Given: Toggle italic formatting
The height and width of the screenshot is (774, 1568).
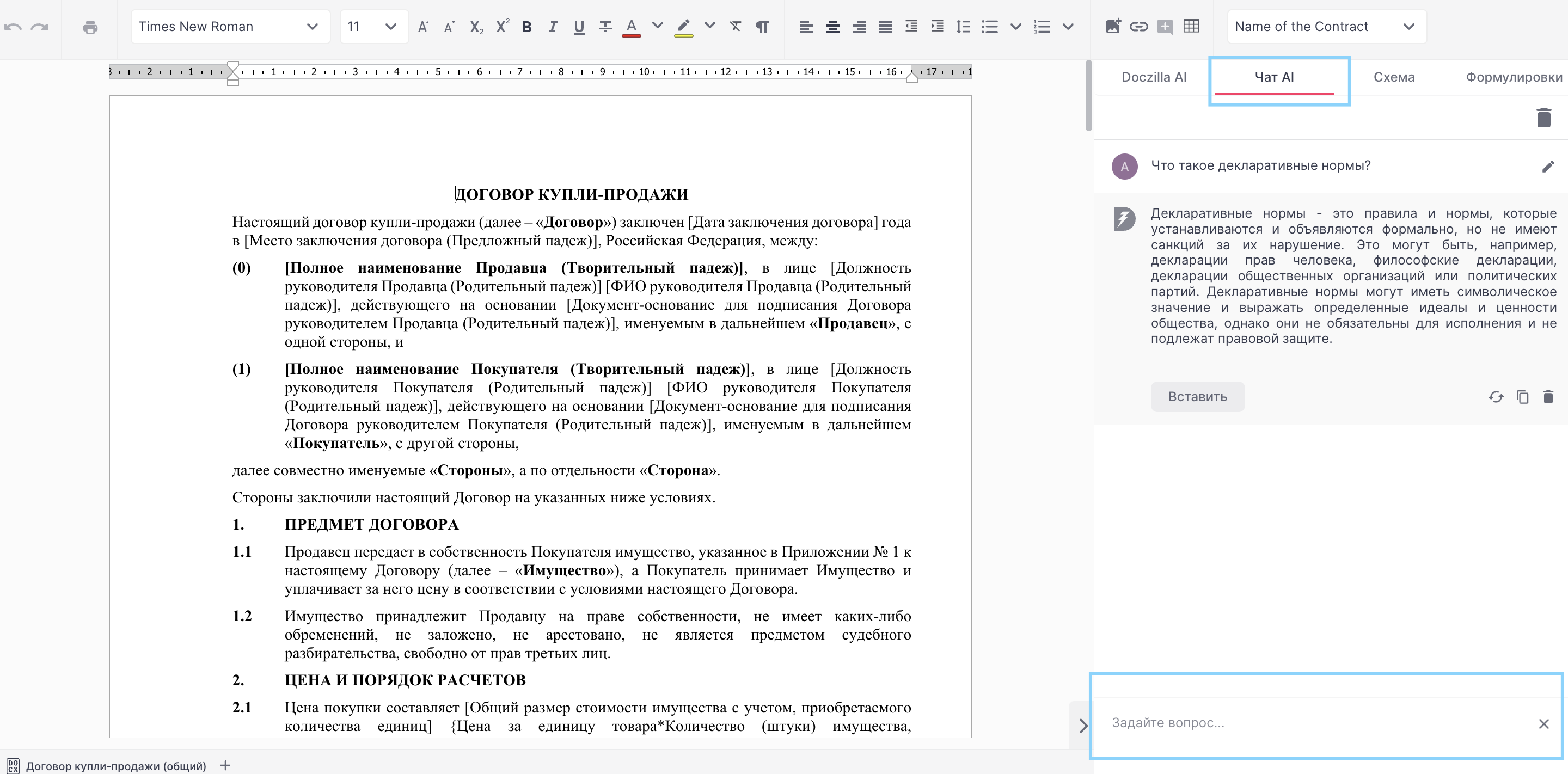Looking at the screenshot, I should pyautogui.click(x=552, y=27).
